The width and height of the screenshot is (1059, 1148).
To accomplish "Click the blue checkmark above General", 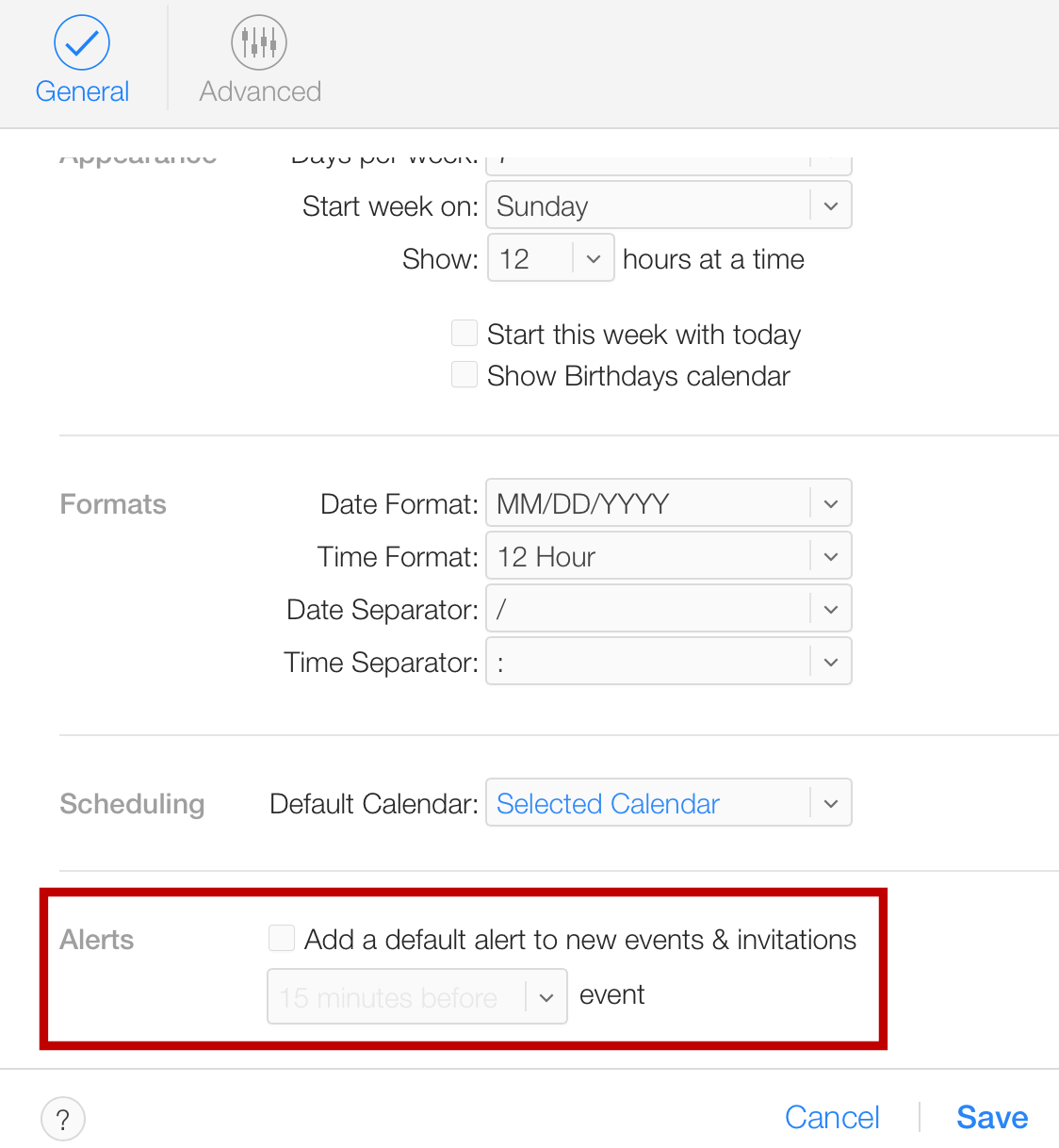I will 82,41.
